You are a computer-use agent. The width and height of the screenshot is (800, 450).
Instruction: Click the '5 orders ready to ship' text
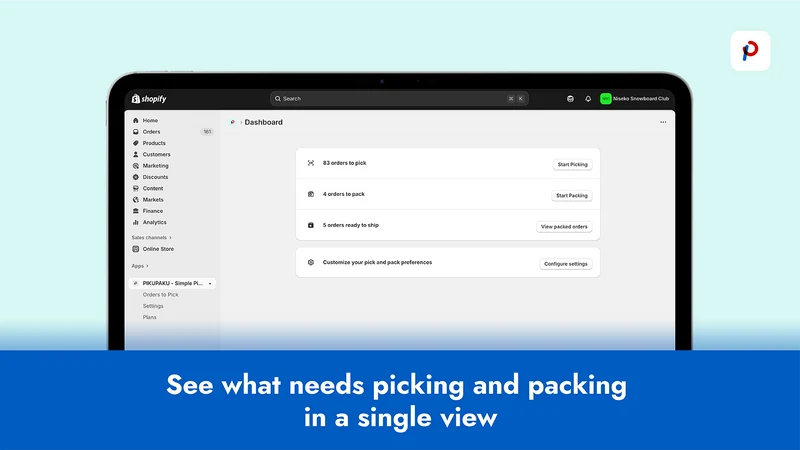[351, 225]
